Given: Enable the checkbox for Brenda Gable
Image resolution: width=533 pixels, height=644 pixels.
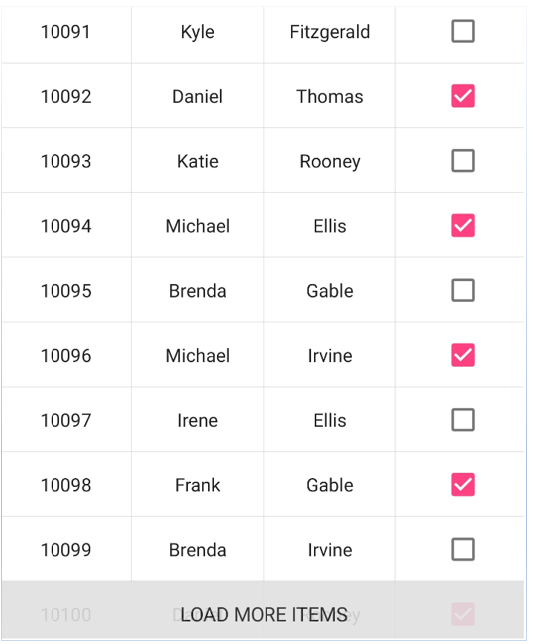Looking at the screenshot, I should pos(463,290).
